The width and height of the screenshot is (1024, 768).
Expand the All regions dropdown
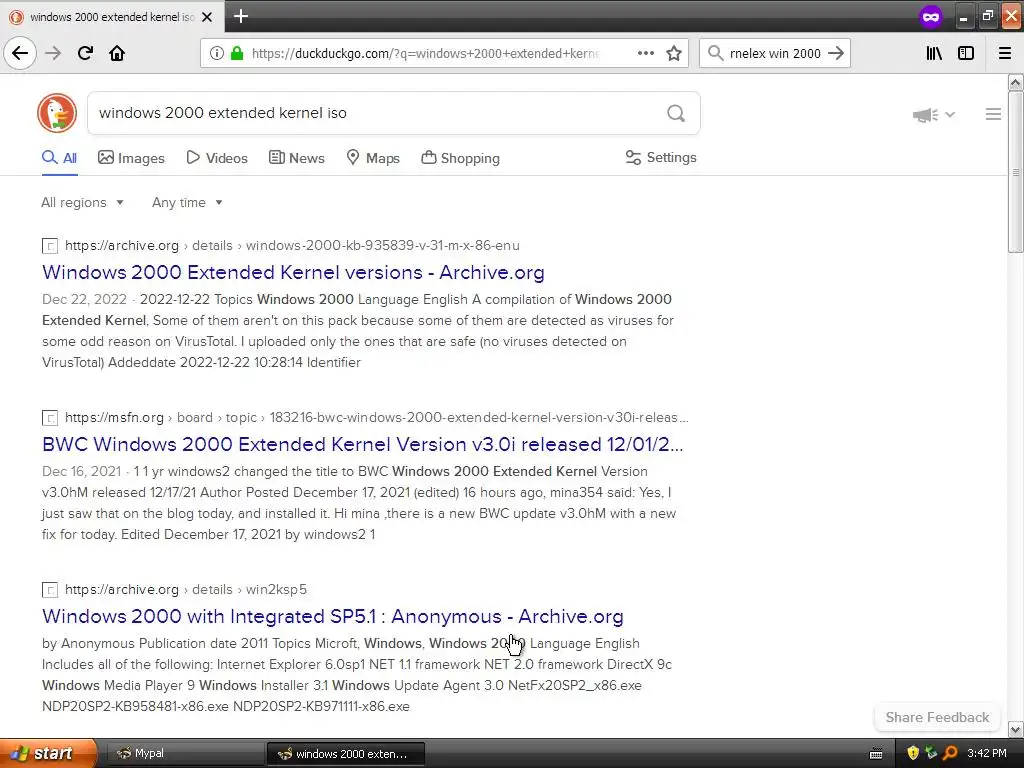tap(82, 202)
